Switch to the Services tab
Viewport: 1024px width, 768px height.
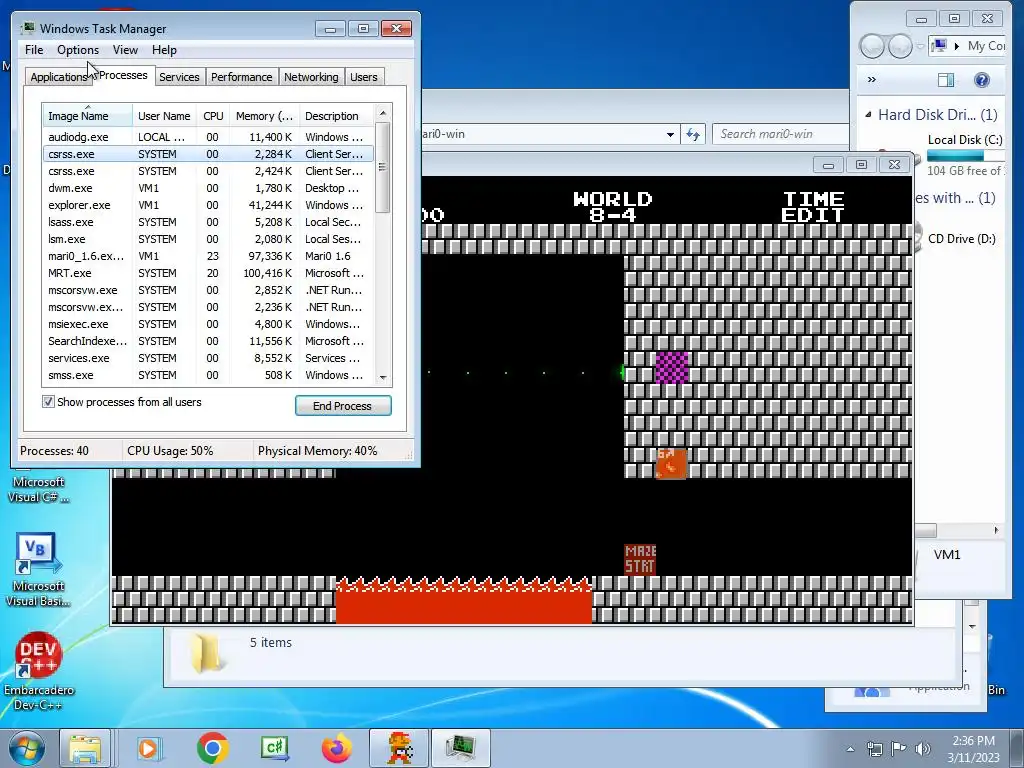(179, 77)
